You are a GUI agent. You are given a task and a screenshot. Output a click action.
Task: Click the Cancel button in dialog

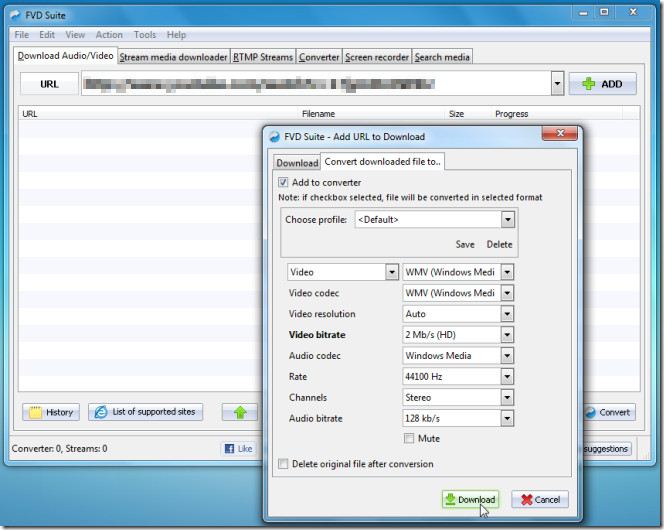pyautogui.click(x=540, y=500)
